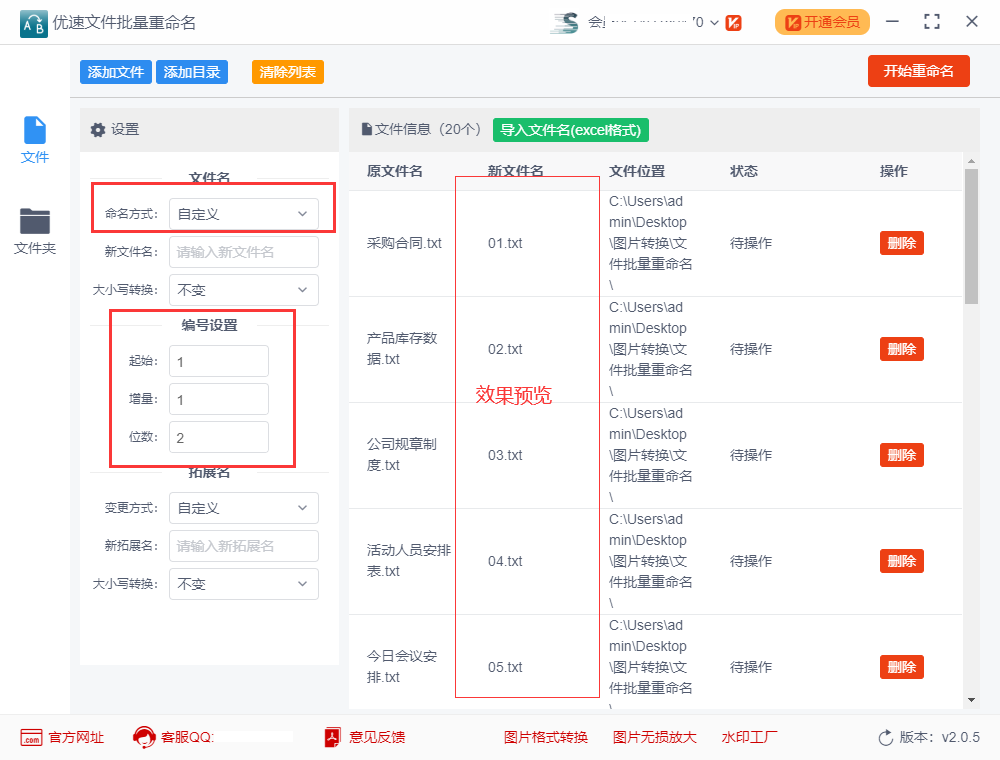Maximize the application window
The width and height of the screenshot is (1000, 760).
click(x=932, y=22)
